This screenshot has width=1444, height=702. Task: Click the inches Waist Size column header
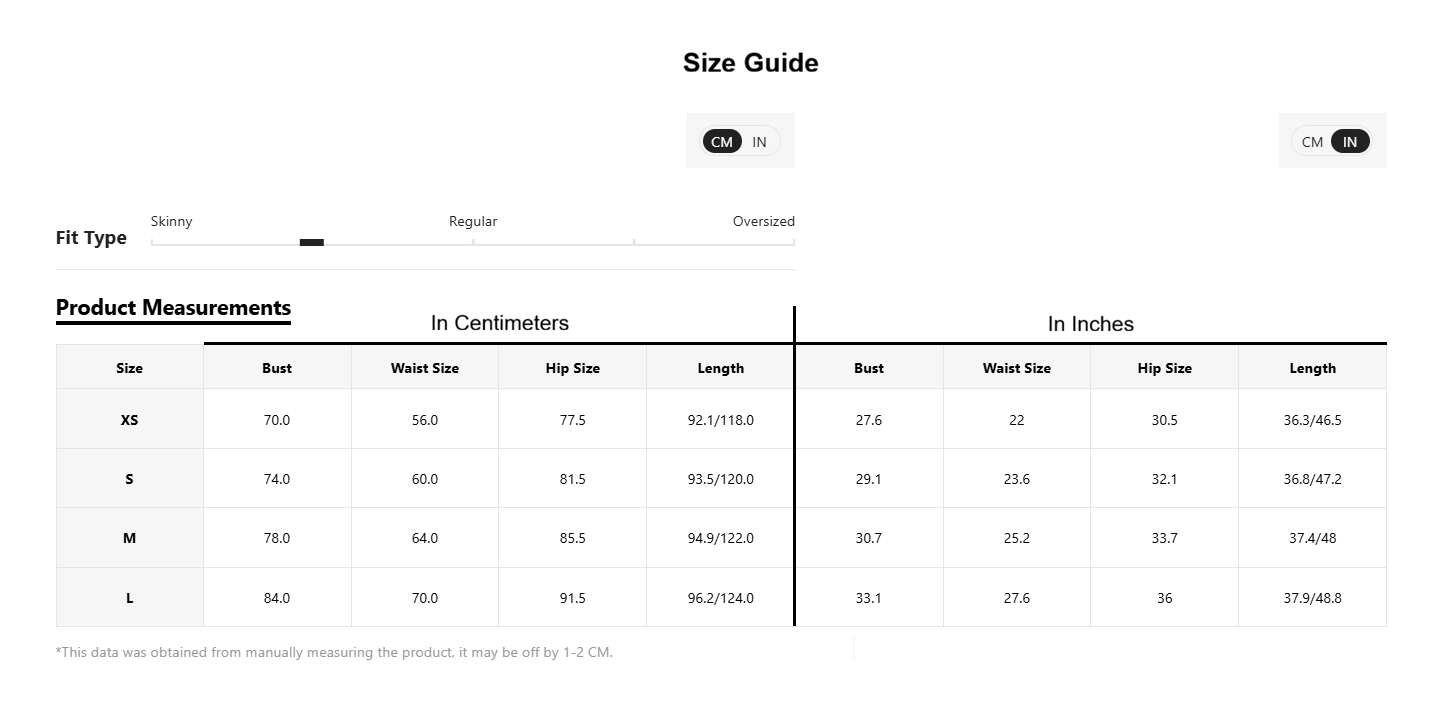point(1017,368)
